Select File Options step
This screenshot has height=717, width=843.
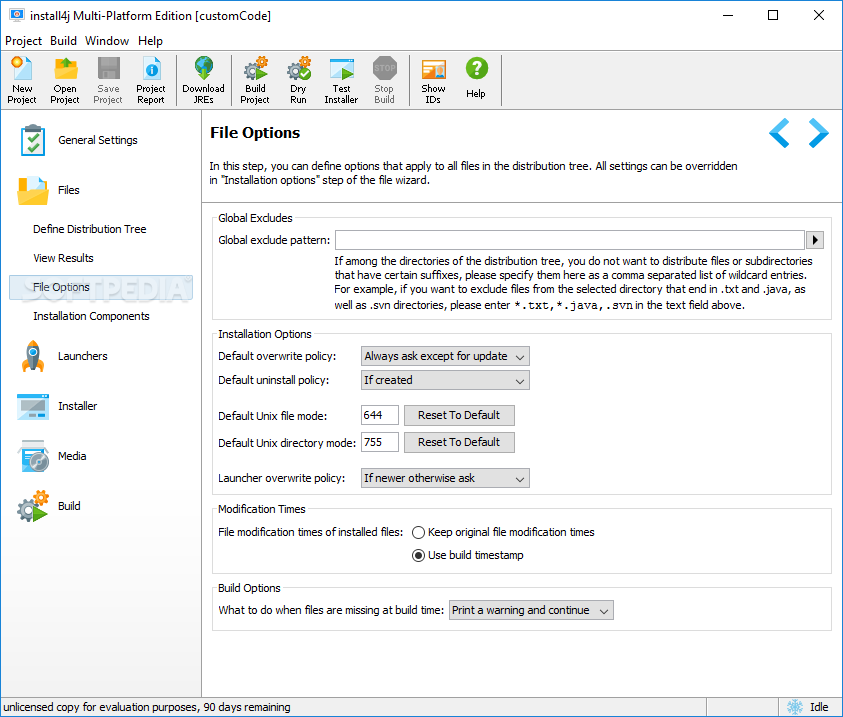point(101,288)
